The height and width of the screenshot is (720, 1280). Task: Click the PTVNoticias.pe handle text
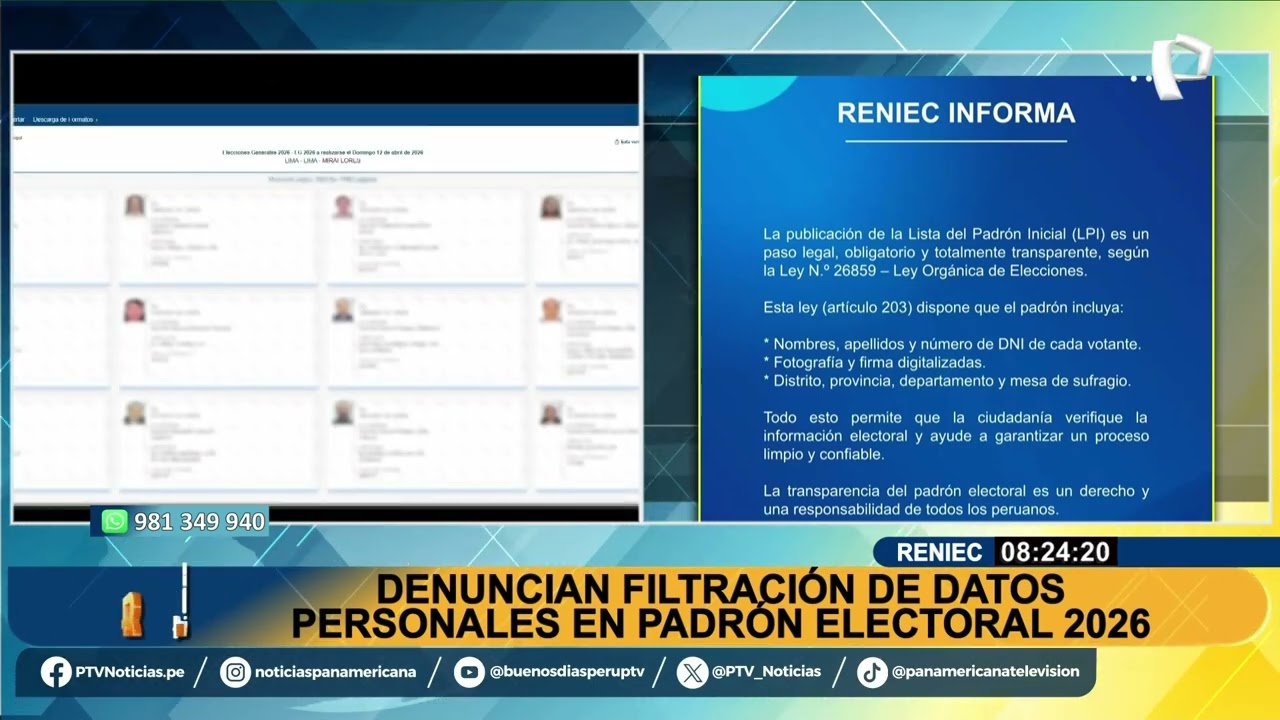pos(130,672)
